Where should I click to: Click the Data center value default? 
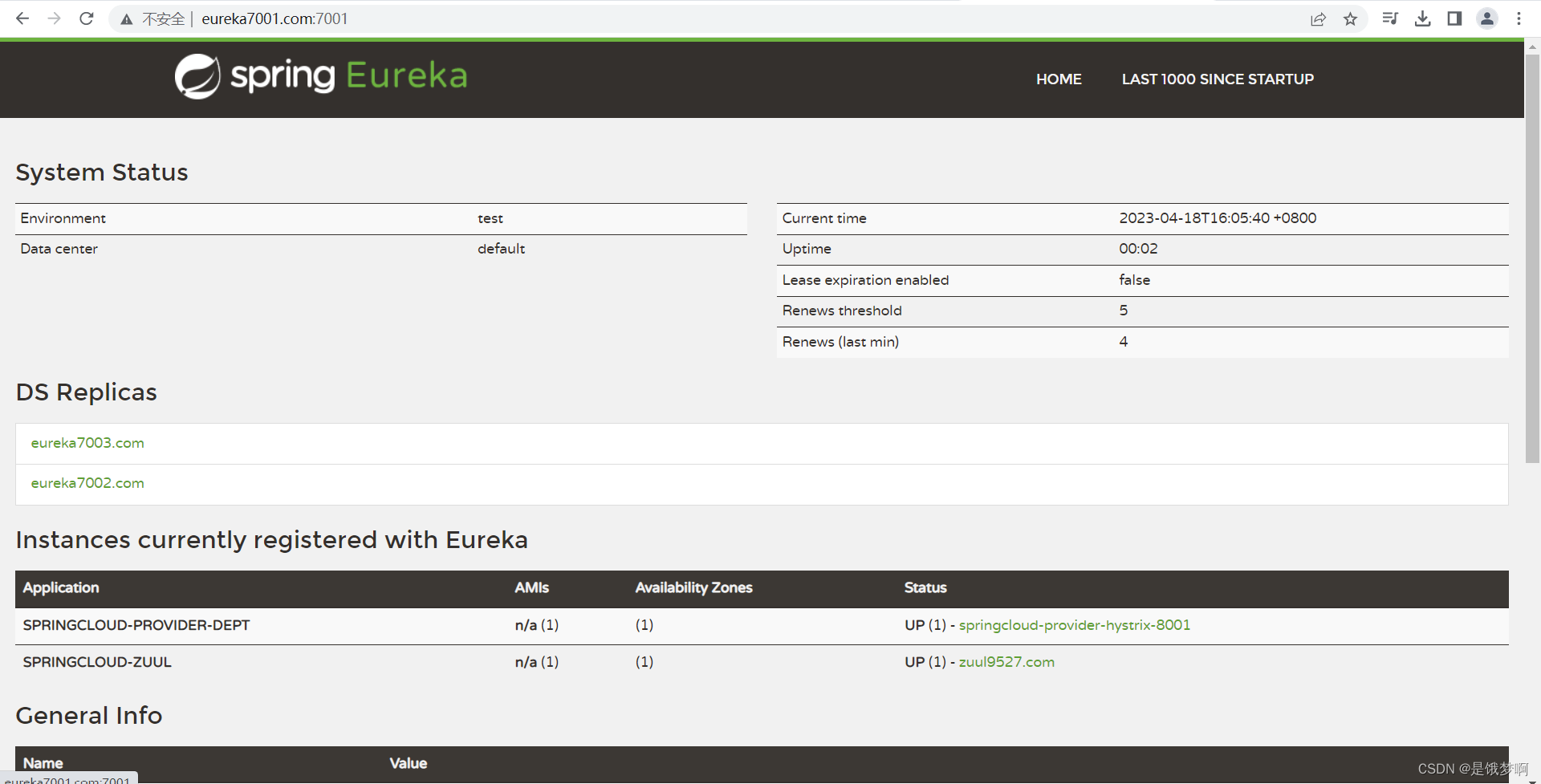click(501, 249)
